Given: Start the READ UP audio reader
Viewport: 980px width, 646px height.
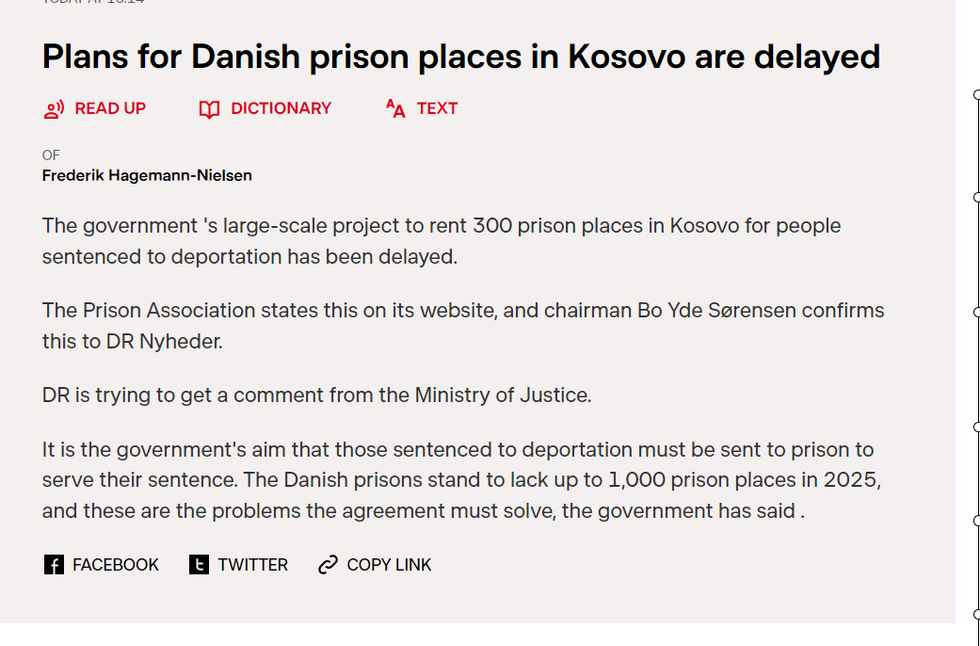Looking at the screenshot, I should click(x=110, y=108).
